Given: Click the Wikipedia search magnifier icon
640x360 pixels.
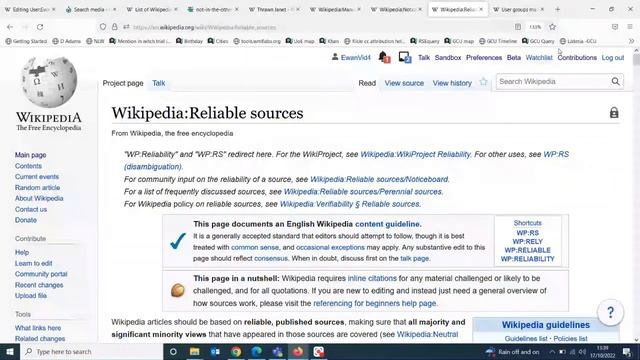Looking at the screenshot, I should [x=616, y=82].
